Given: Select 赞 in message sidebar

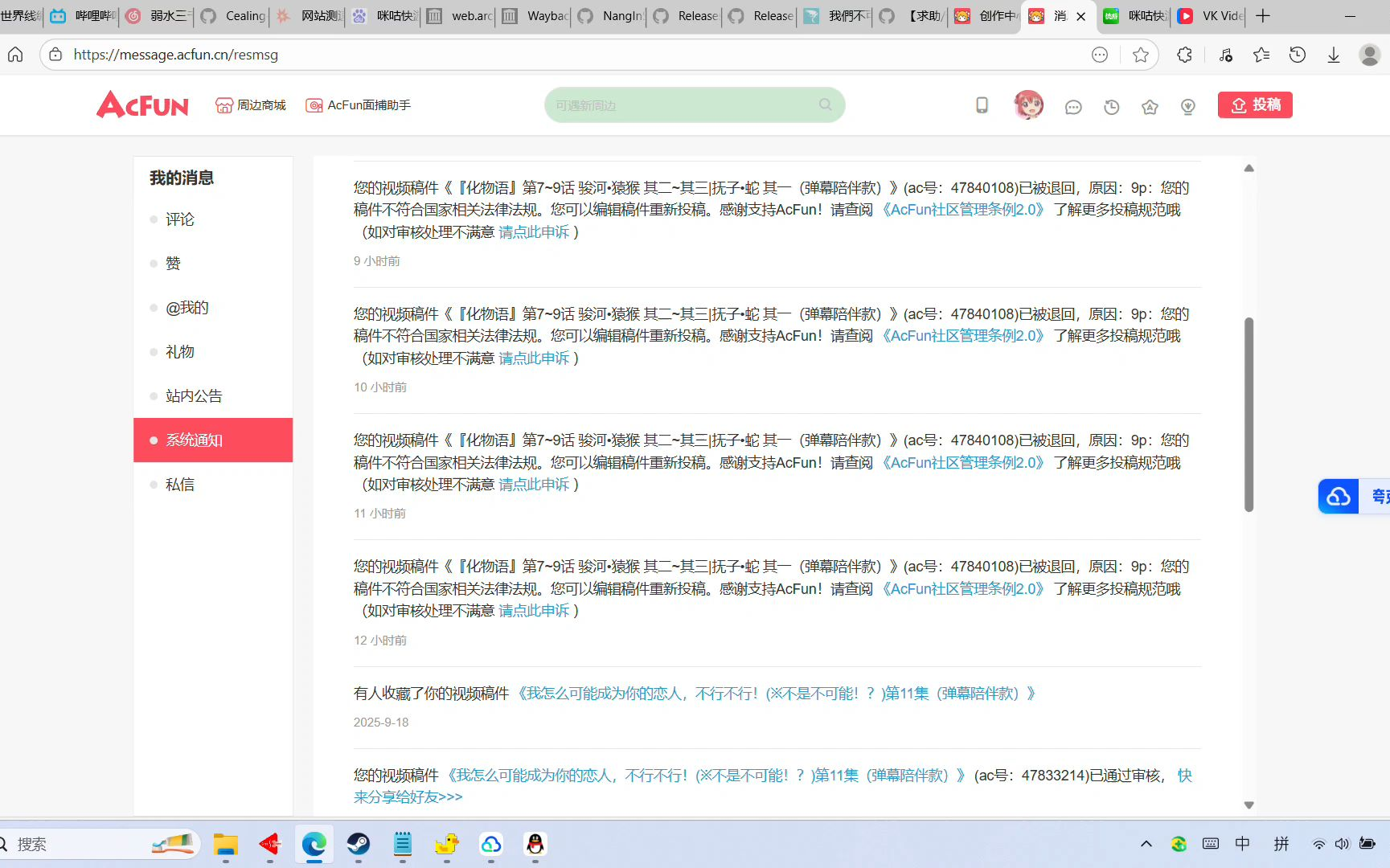Looking at the screenshot, I should click(213, 264).
